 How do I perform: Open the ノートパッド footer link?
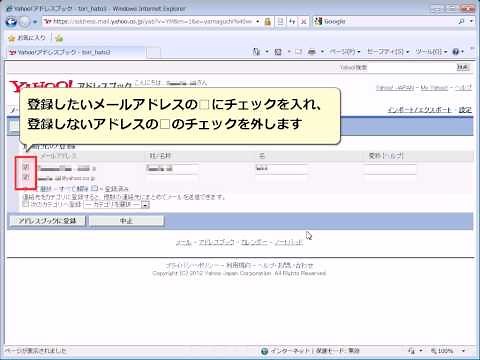289,242
